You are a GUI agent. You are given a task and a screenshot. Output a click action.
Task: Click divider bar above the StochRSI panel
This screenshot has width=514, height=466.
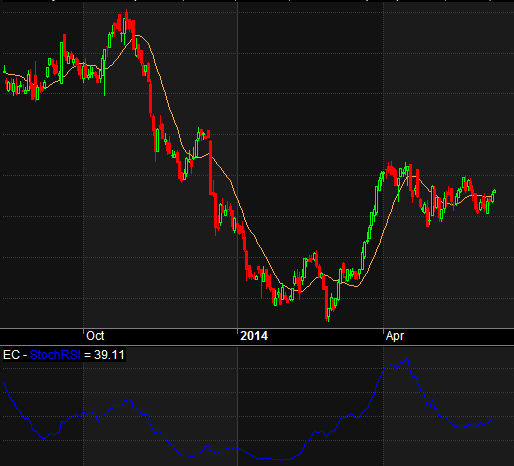(x=257, y=345)
